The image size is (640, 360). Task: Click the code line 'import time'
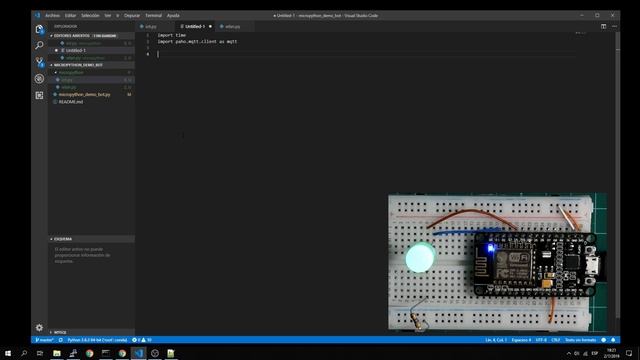[x=172, y=36]
